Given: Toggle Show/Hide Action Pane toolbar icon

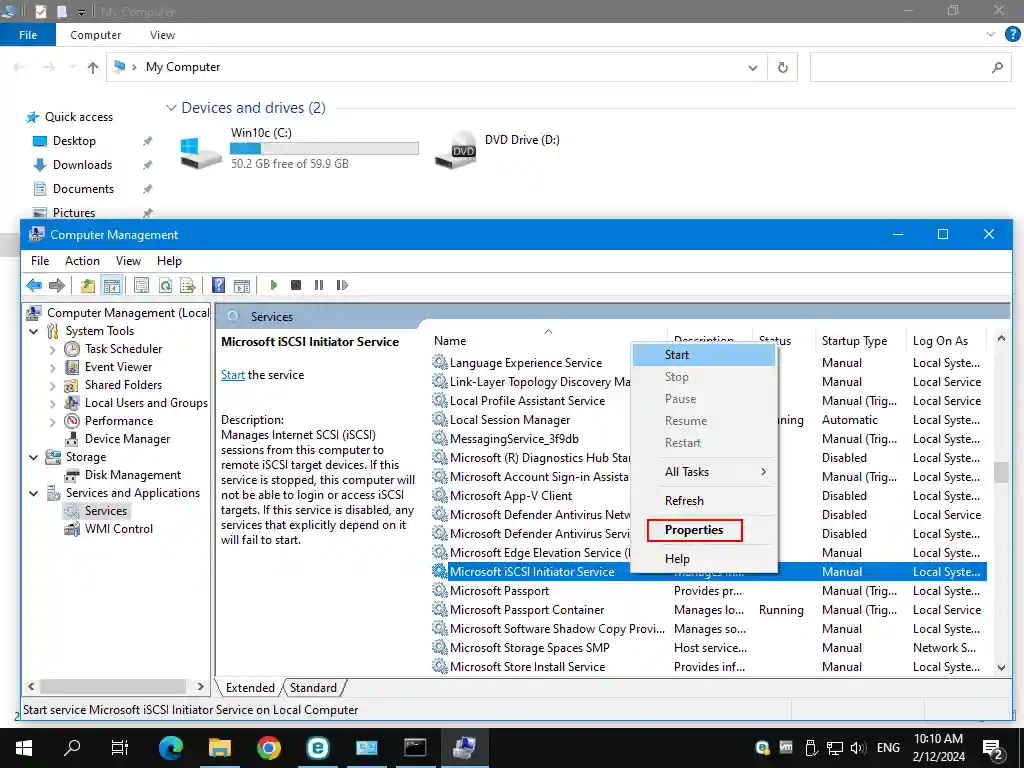Looking at the screenshot, I should [242, 285].
